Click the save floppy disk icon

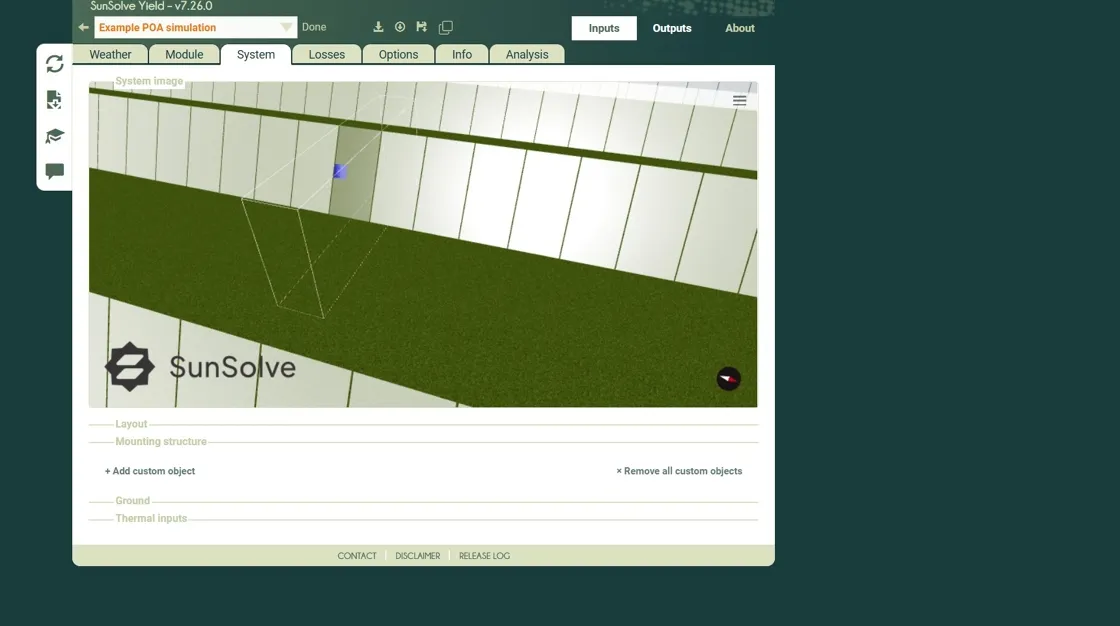pos(422,27)
